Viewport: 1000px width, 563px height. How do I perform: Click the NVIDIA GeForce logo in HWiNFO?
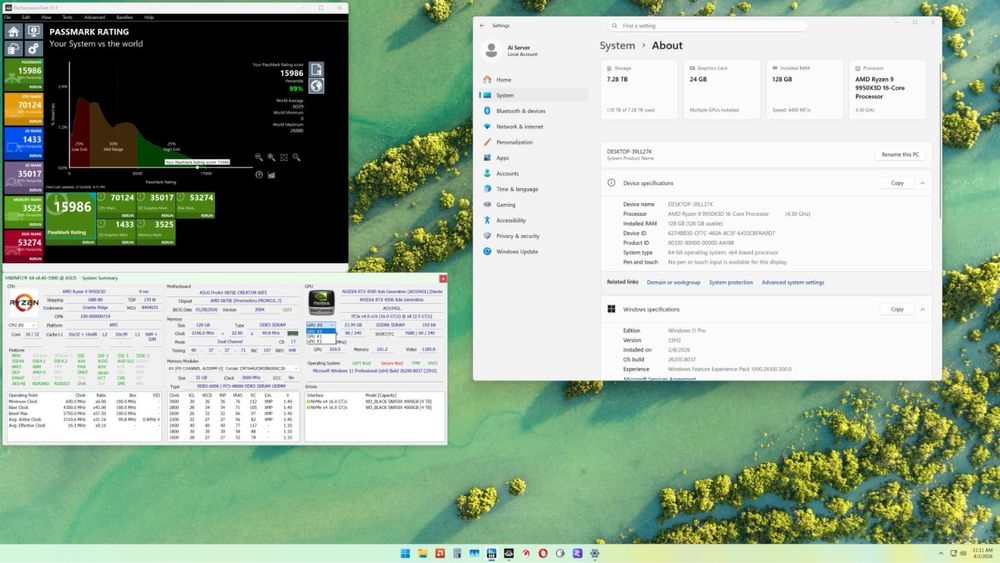pos(321,302)
